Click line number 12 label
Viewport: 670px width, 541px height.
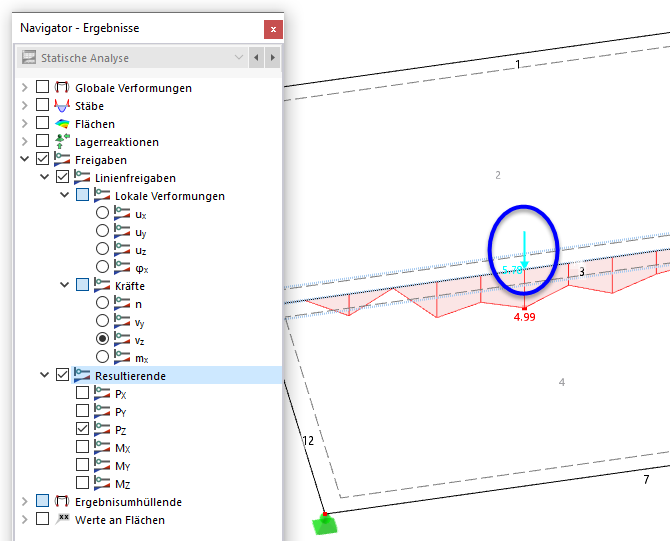pyautogui.click(x=308, y=440)
